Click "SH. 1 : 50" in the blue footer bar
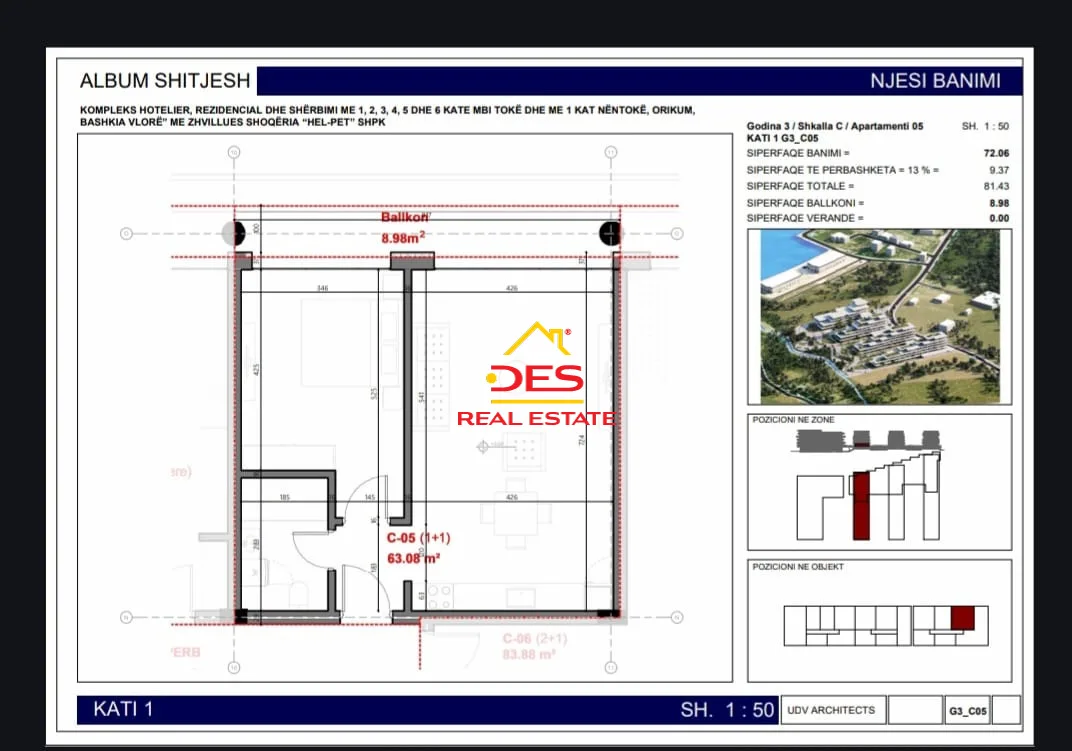The image size is (1072, 751). tap(727, 710)
